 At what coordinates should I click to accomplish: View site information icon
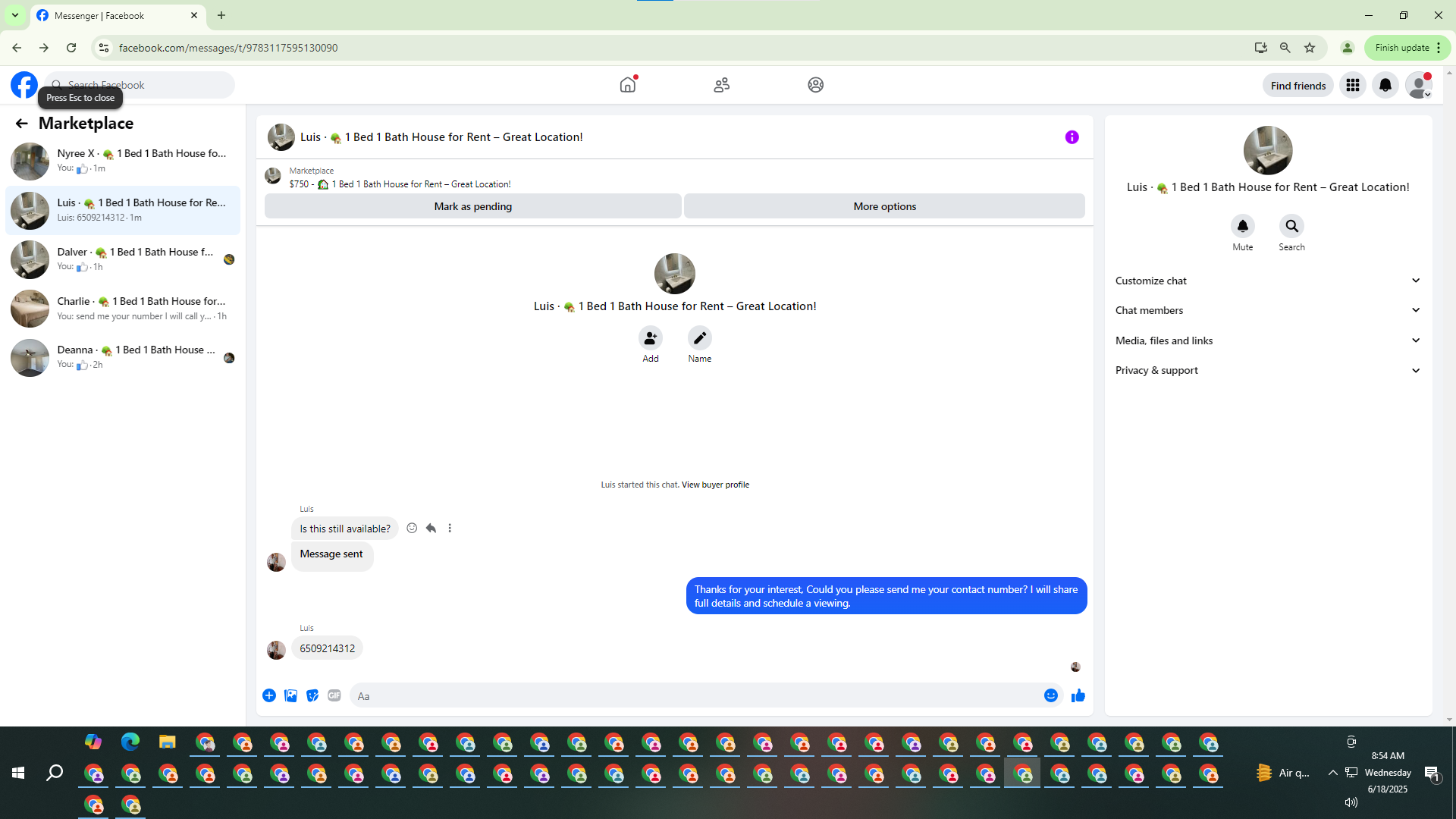104,48
